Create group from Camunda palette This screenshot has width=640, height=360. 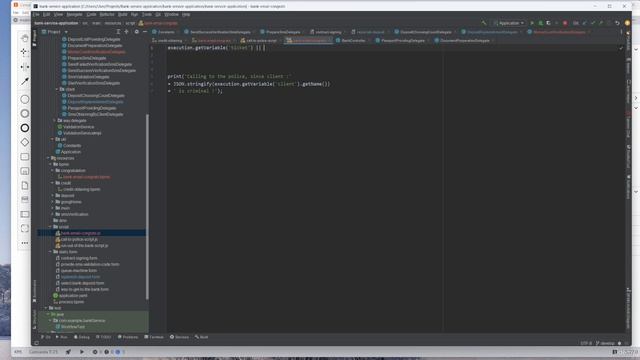tap(24, 229)
